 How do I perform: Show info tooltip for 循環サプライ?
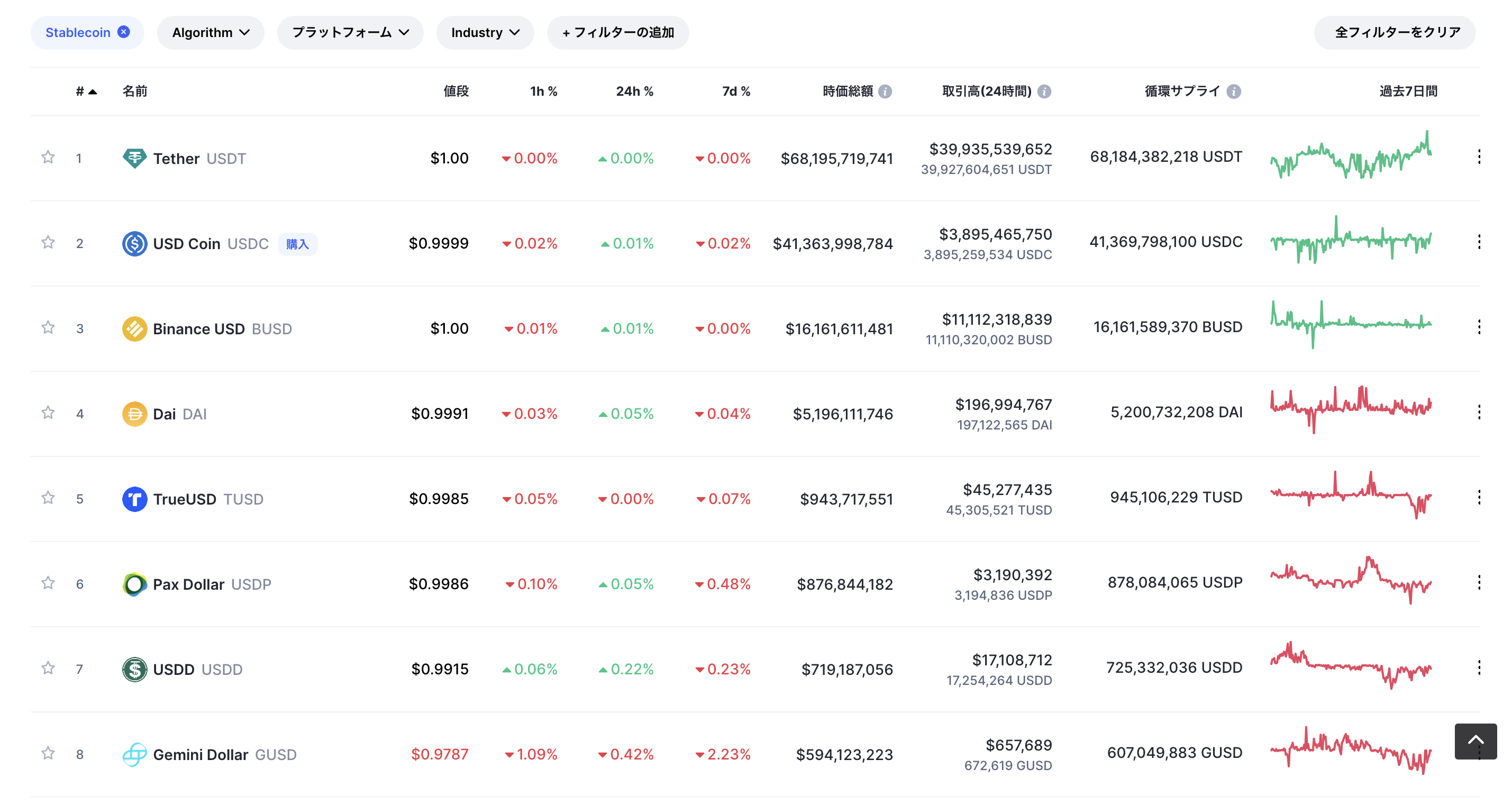(x=1234, y=92)
